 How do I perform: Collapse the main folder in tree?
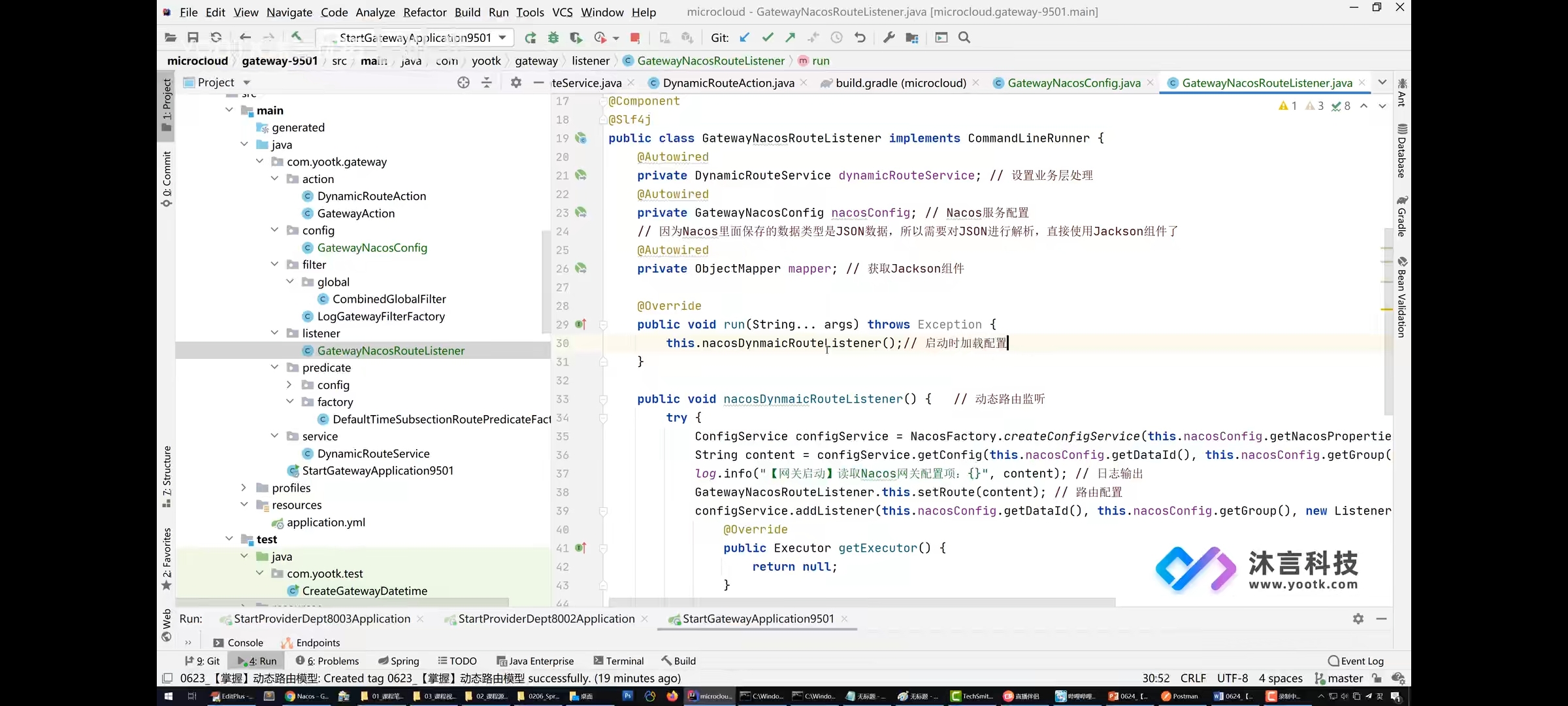pos(229,110)
